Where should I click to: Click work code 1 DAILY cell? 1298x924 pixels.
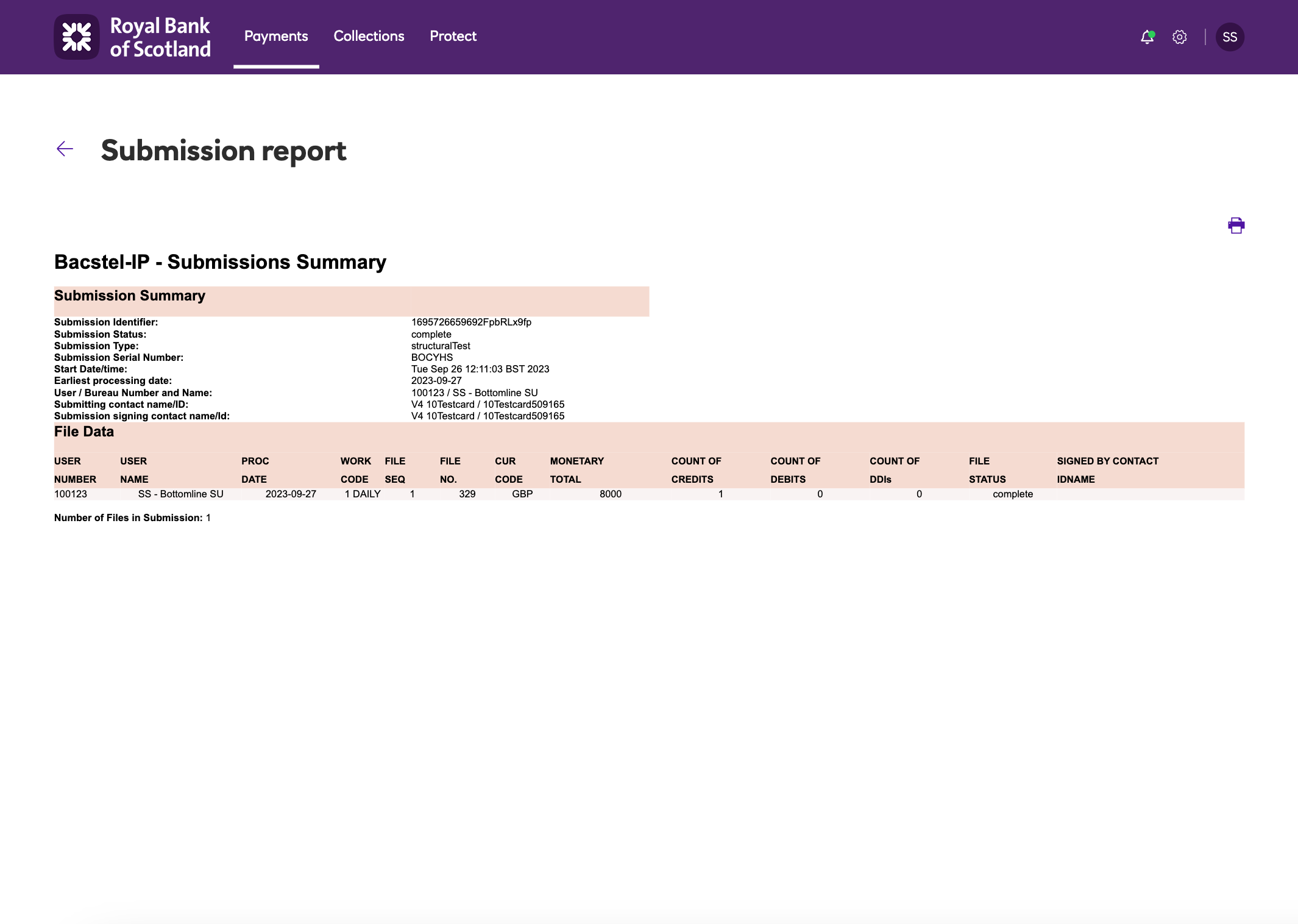pos(363,494)
